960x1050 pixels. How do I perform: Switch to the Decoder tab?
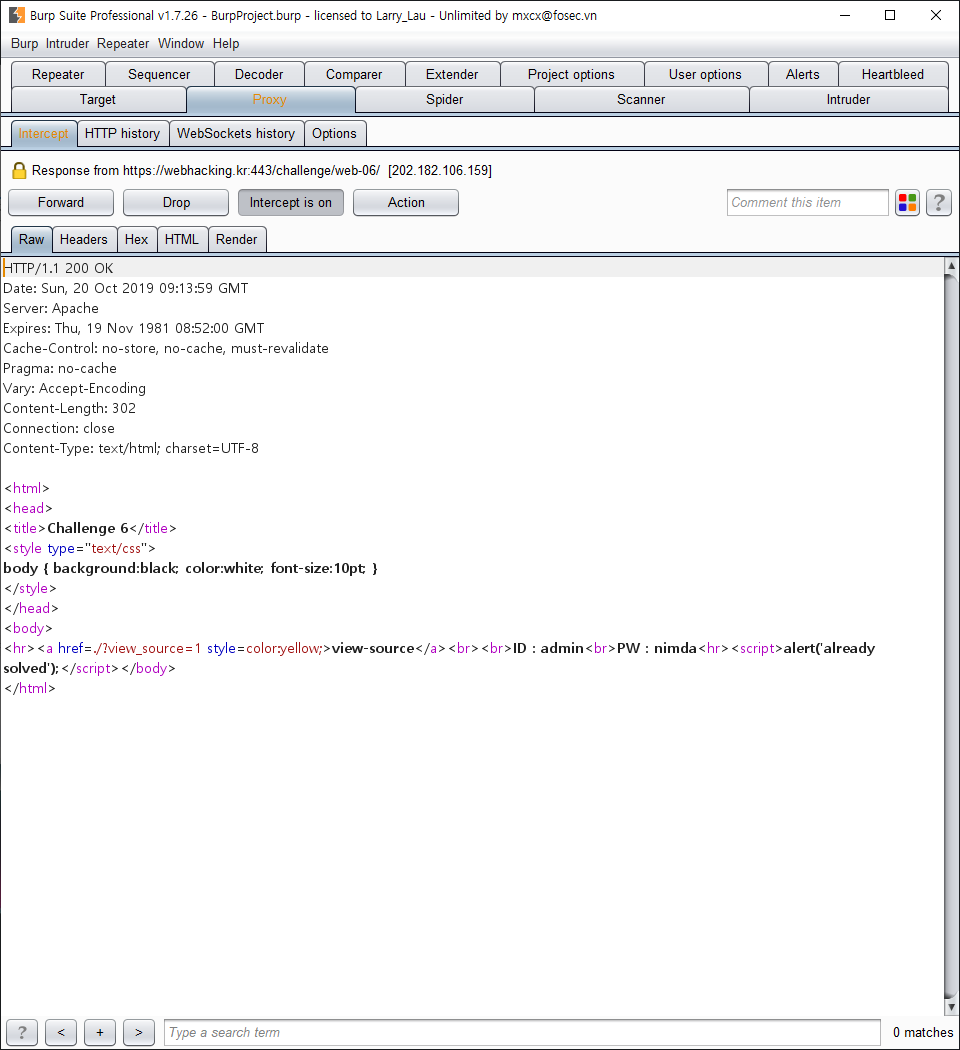259,74
